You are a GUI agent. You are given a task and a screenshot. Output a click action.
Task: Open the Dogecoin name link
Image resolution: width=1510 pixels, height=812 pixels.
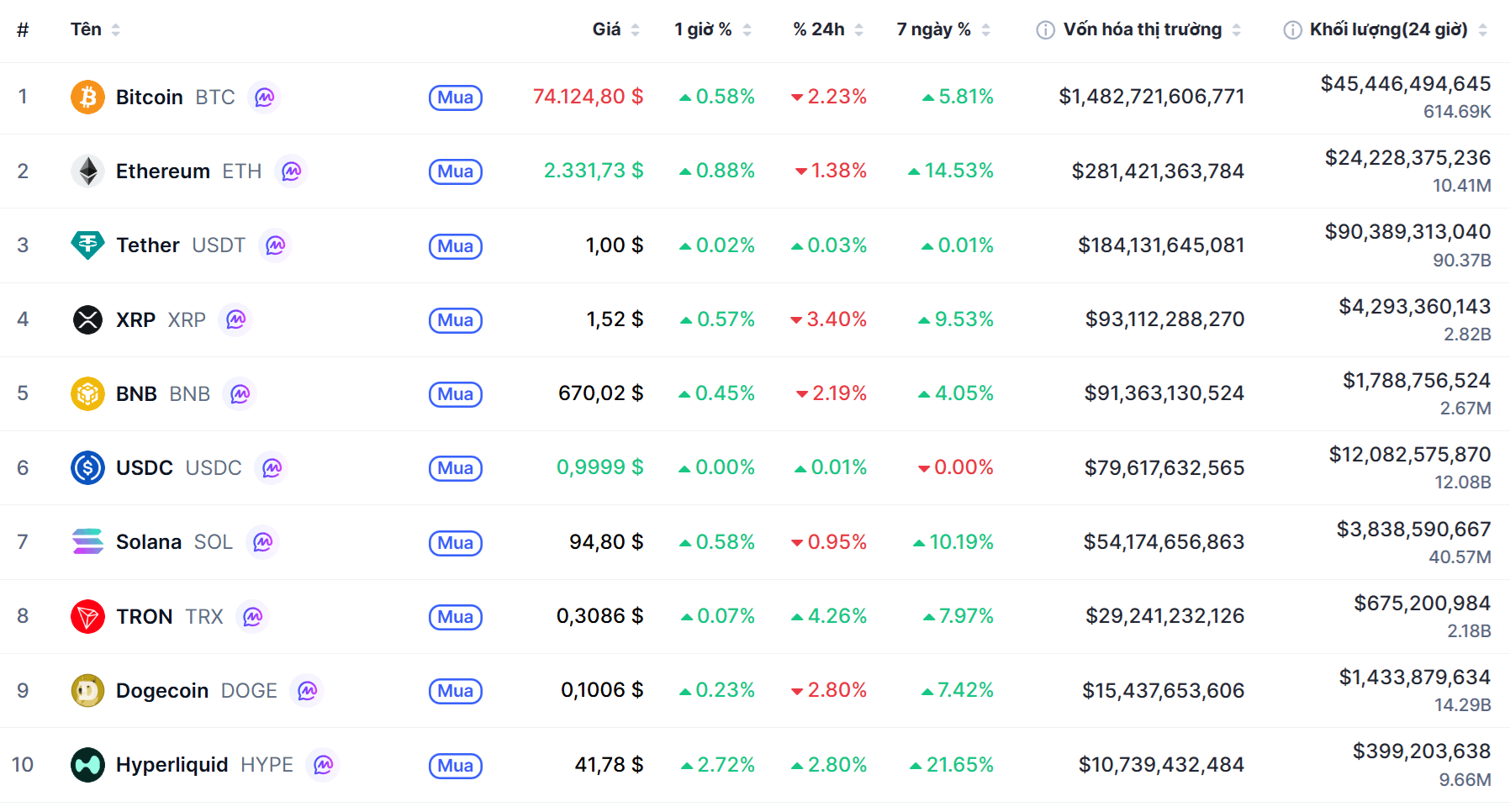162,691
